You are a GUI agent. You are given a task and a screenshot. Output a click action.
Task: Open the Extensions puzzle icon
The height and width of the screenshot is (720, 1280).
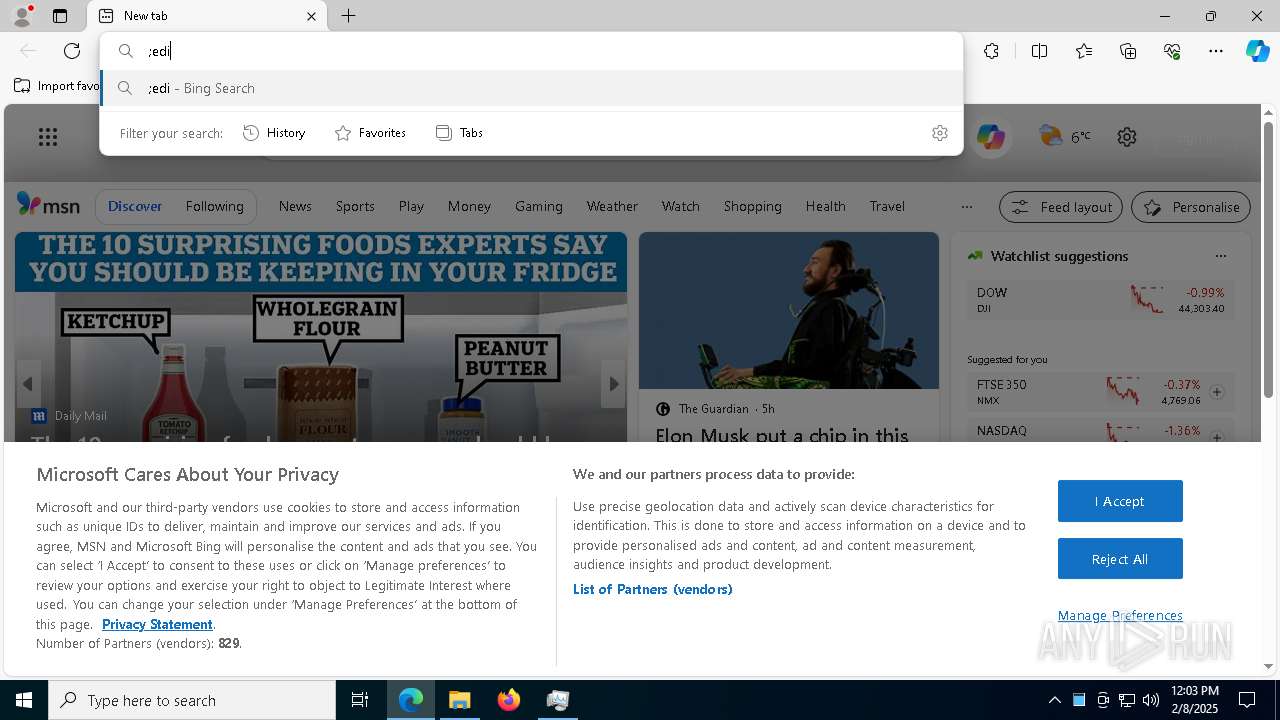click(x=991, y=51)
